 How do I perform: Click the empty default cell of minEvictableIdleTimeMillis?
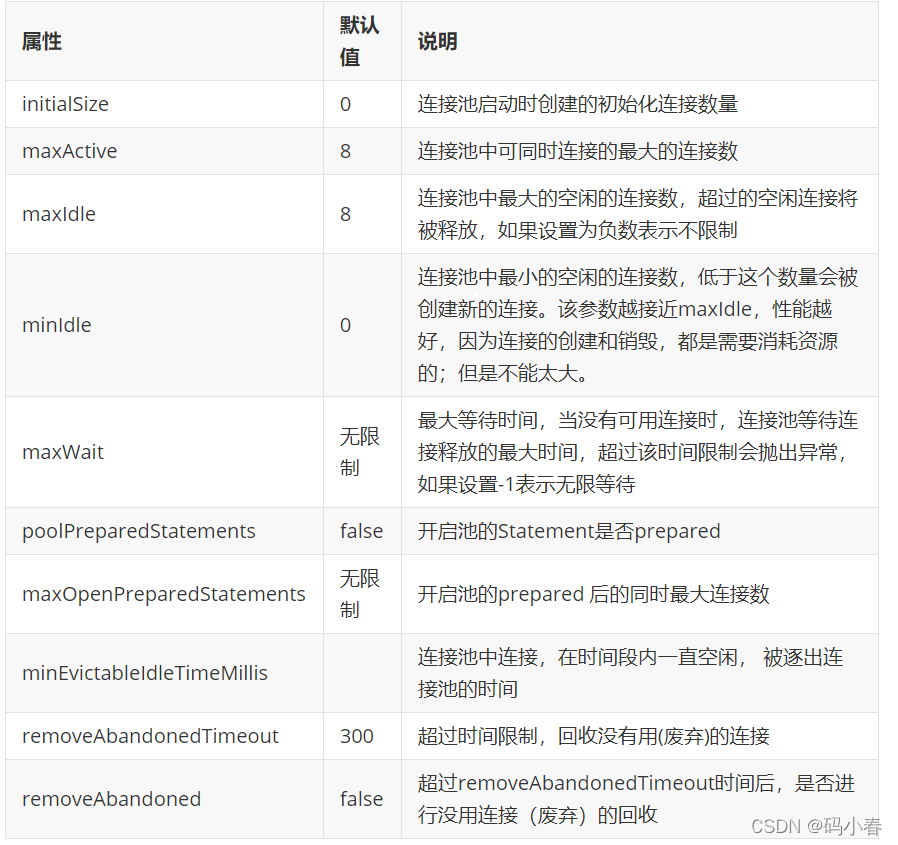360,673
